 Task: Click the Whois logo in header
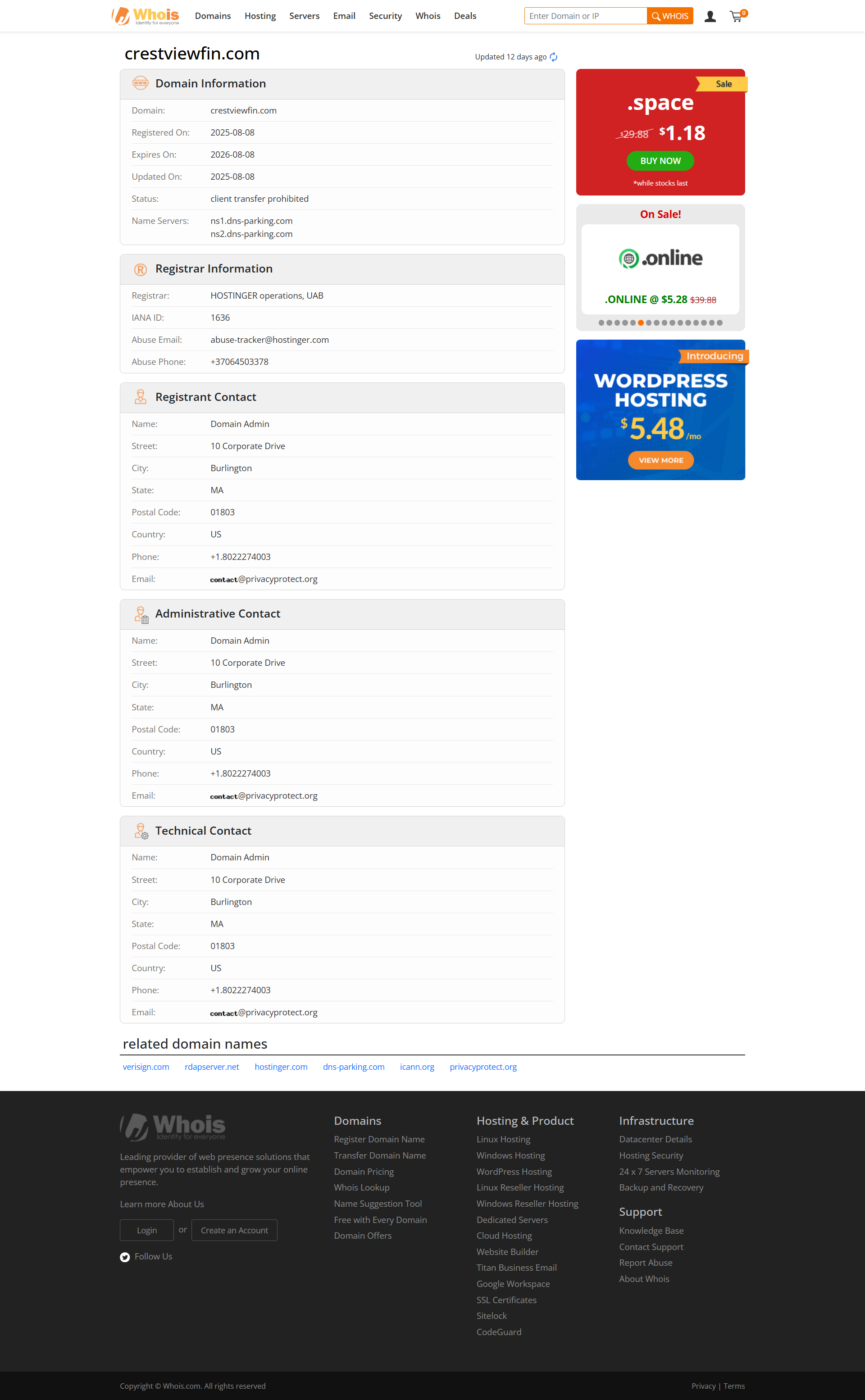146,15
